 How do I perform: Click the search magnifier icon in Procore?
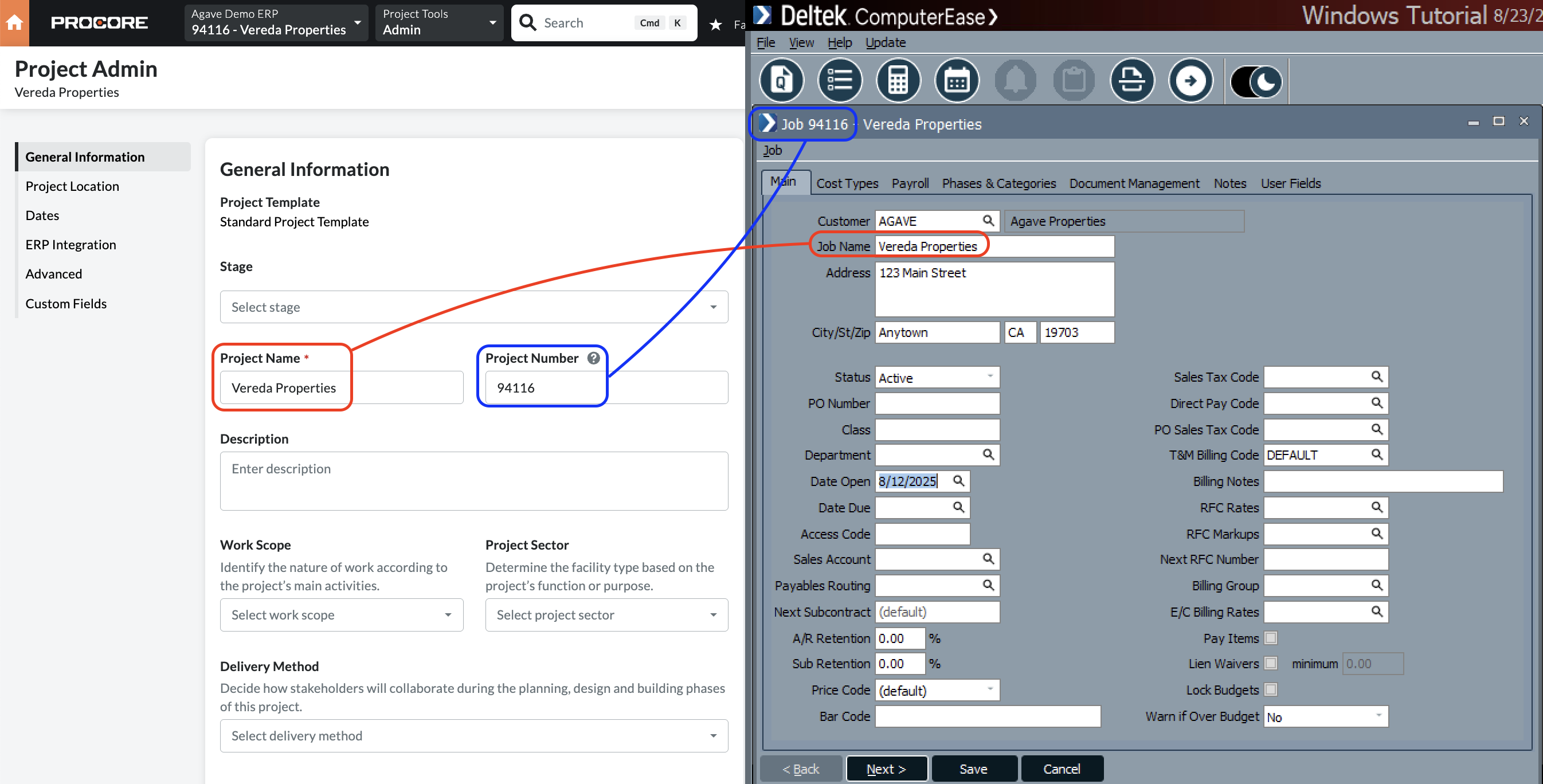click(528, 23)
